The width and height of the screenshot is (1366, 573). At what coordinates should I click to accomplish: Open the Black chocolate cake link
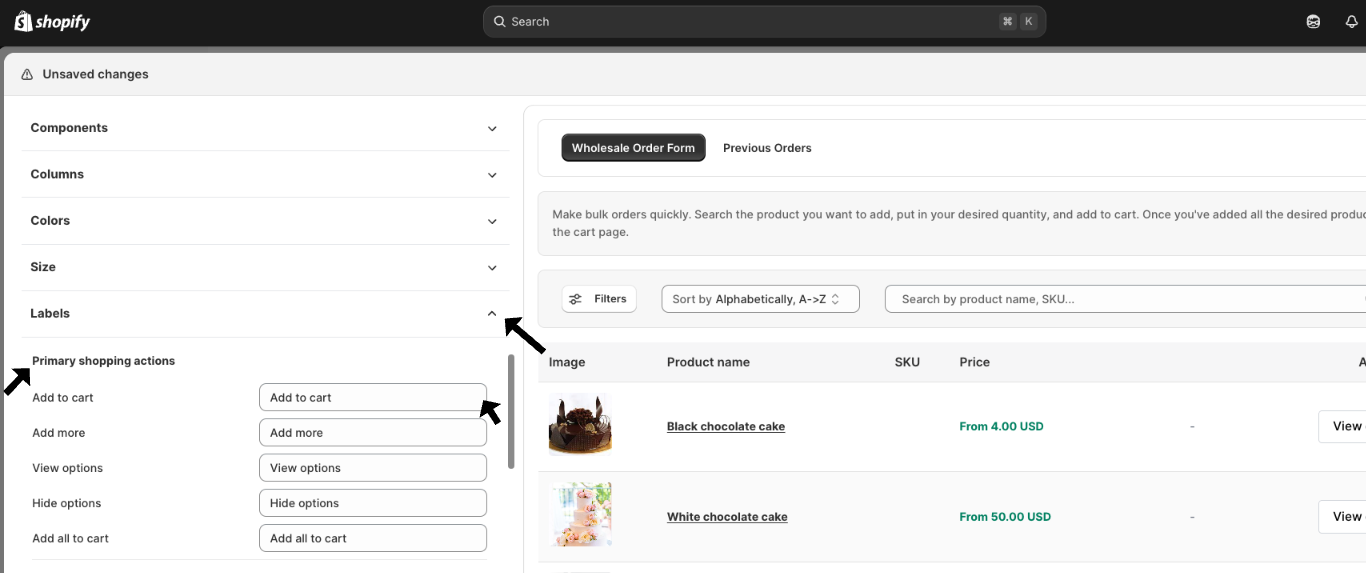pos(725,427)
